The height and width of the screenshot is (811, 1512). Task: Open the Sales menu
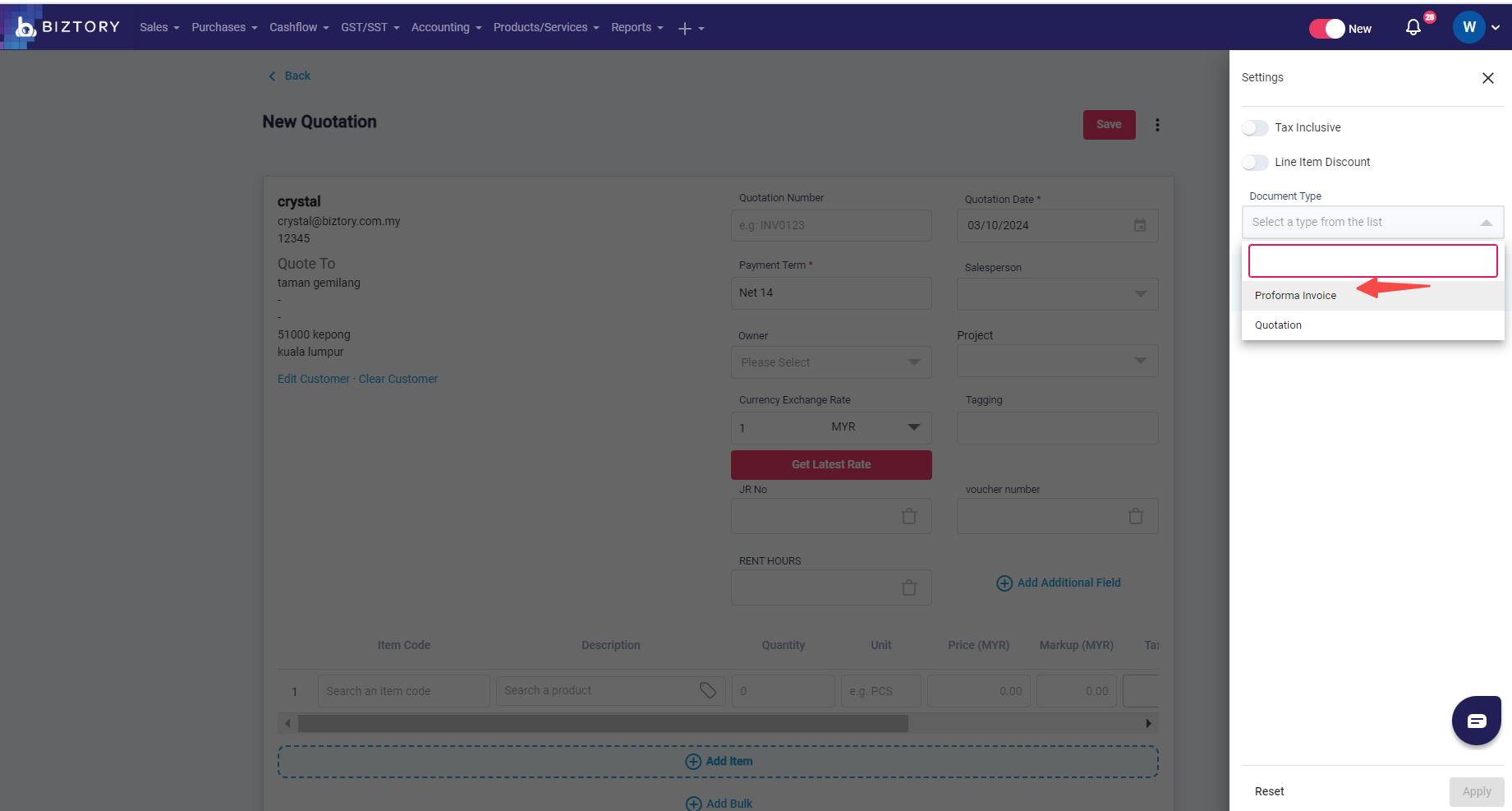(x=159, y=28)
